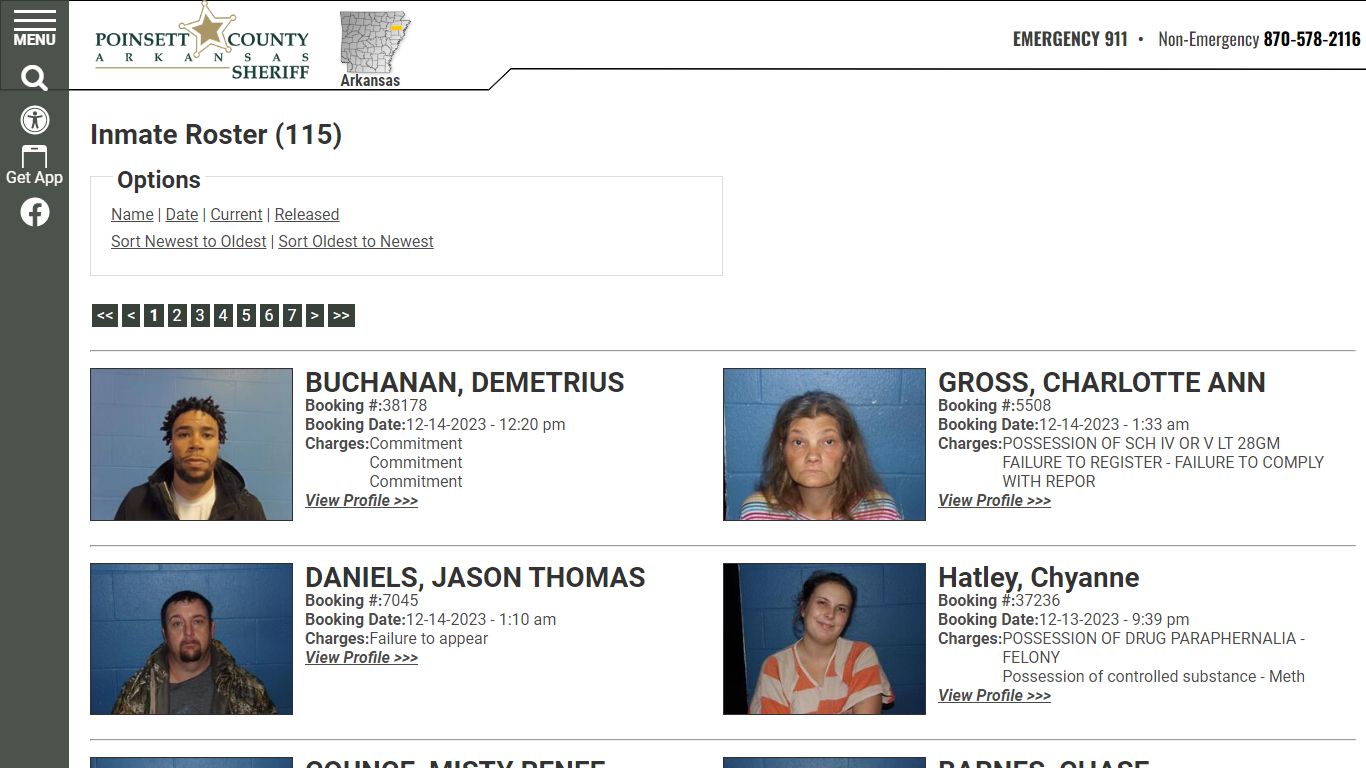Click booking number 37236
The height and width of the screenshot is (768, 1366).
pos(1037,600)
